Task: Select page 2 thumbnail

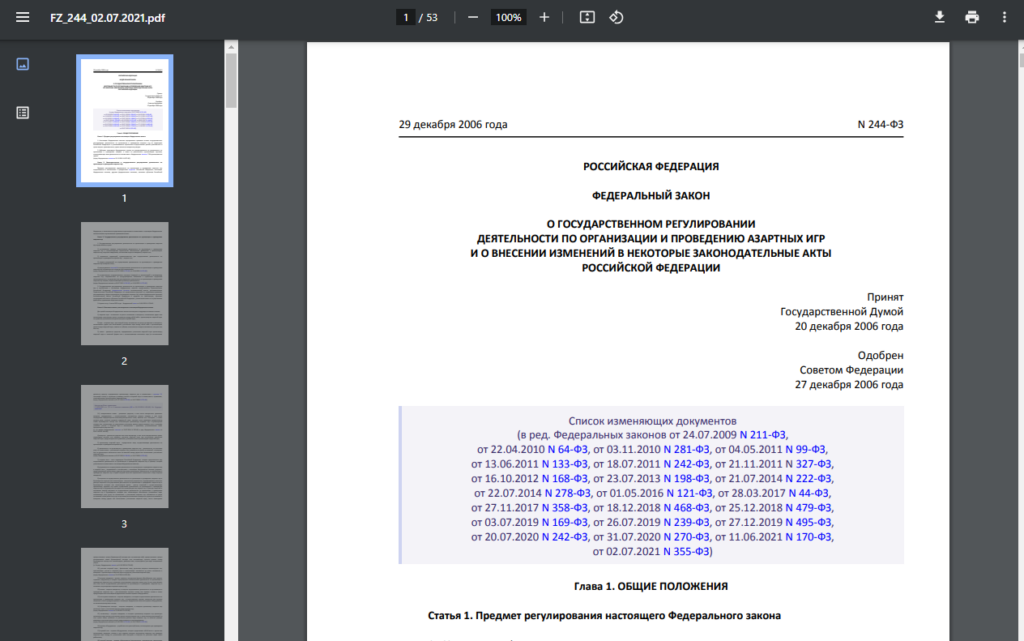Action: click(125, 283)
